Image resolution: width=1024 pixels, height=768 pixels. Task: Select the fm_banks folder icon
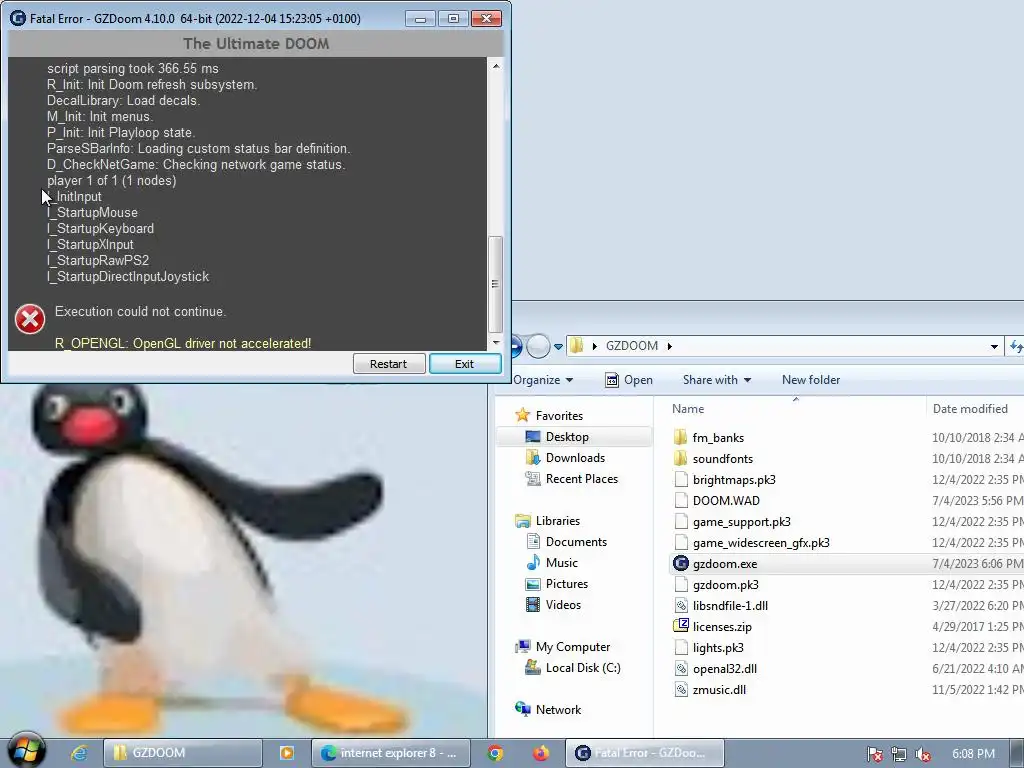tap(680, 438)
